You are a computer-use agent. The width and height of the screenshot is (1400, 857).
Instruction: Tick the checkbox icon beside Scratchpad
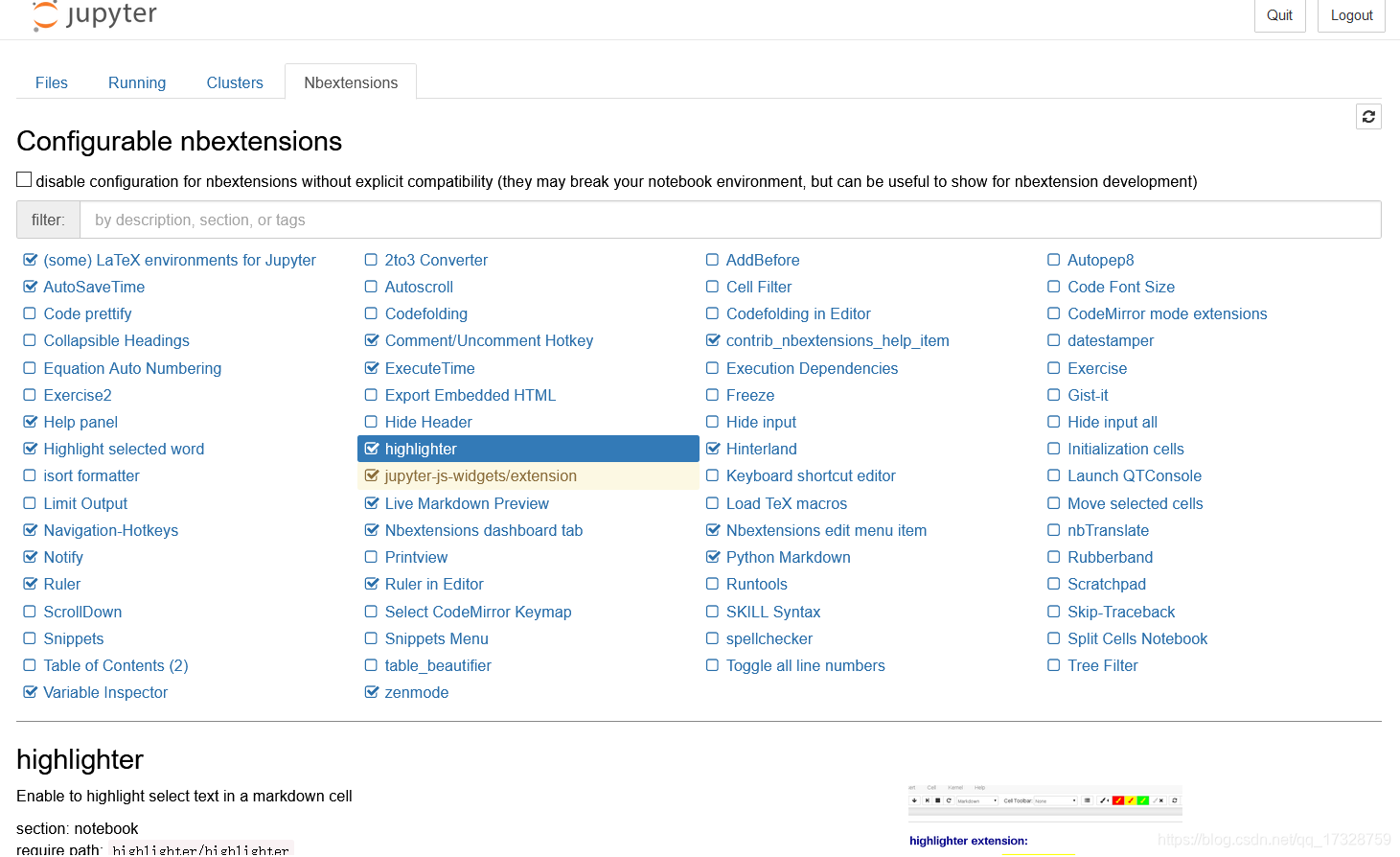click(1054, 584)
